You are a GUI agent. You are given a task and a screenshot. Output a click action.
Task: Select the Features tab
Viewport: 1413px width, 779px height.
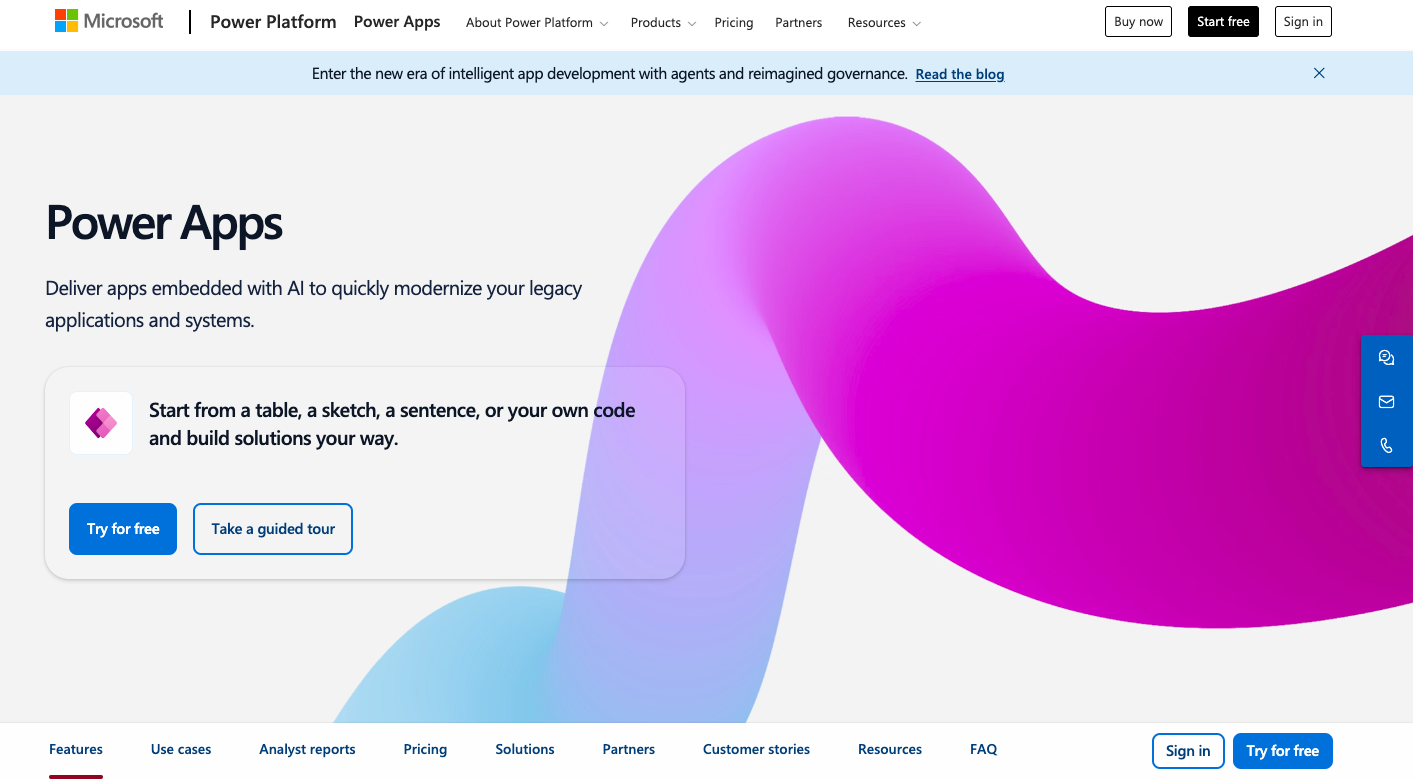click(76, 749)
